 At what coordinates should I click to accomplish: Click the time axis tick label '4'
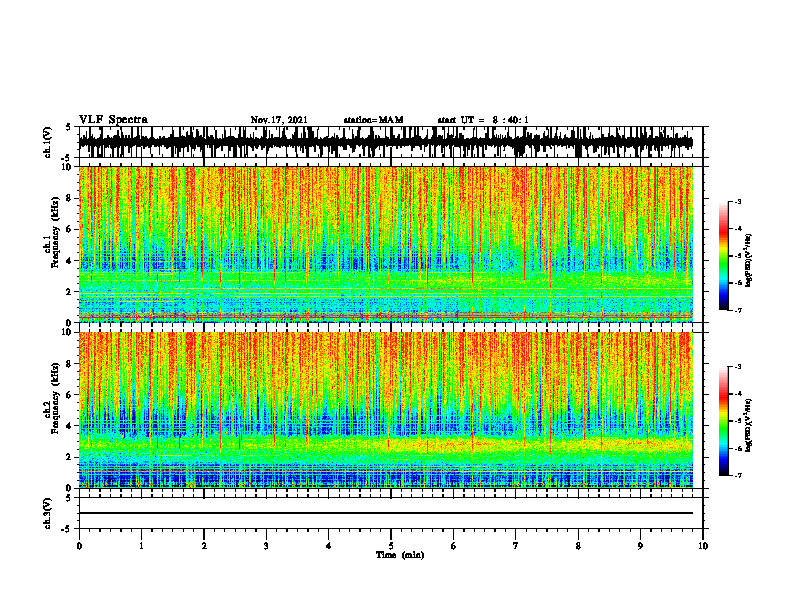(x=329, y=546)
